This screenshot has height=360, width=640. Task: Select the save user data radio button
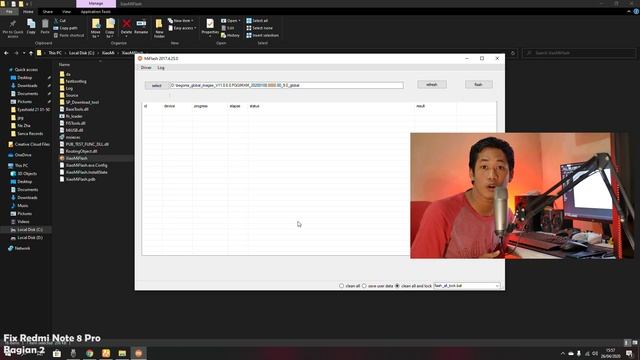click(364, 286)
